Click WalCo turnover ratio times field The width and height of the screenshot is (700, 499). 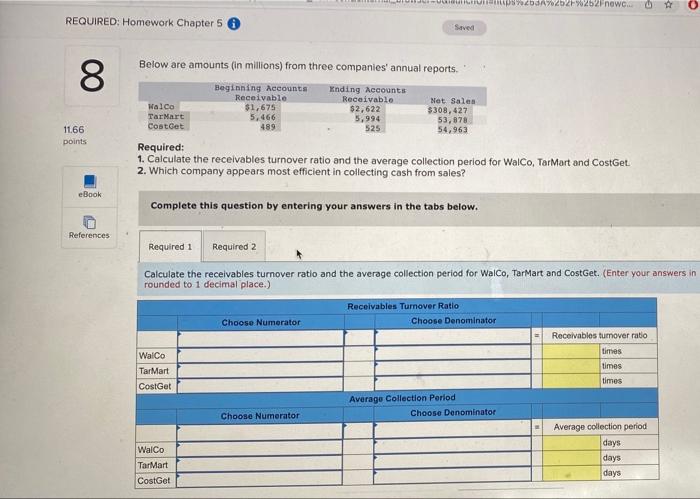coord(571,351)
